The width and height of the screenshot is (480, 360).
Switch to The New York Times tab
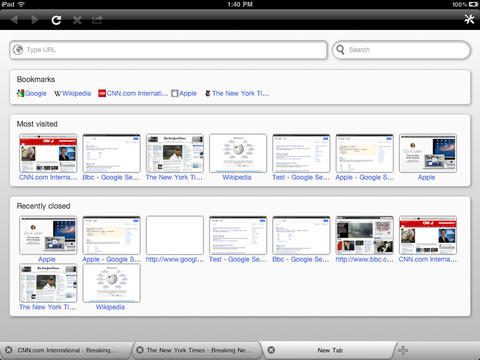click(x=197, y=350)
